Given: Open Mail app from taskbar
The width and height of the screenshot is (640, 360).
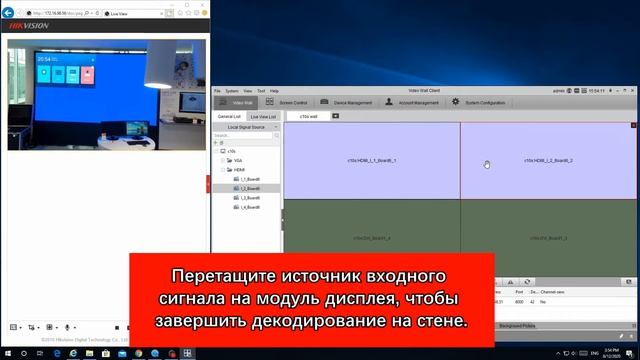Looking at the screenshot, I should pyautogui.click(x=122, y=353).
